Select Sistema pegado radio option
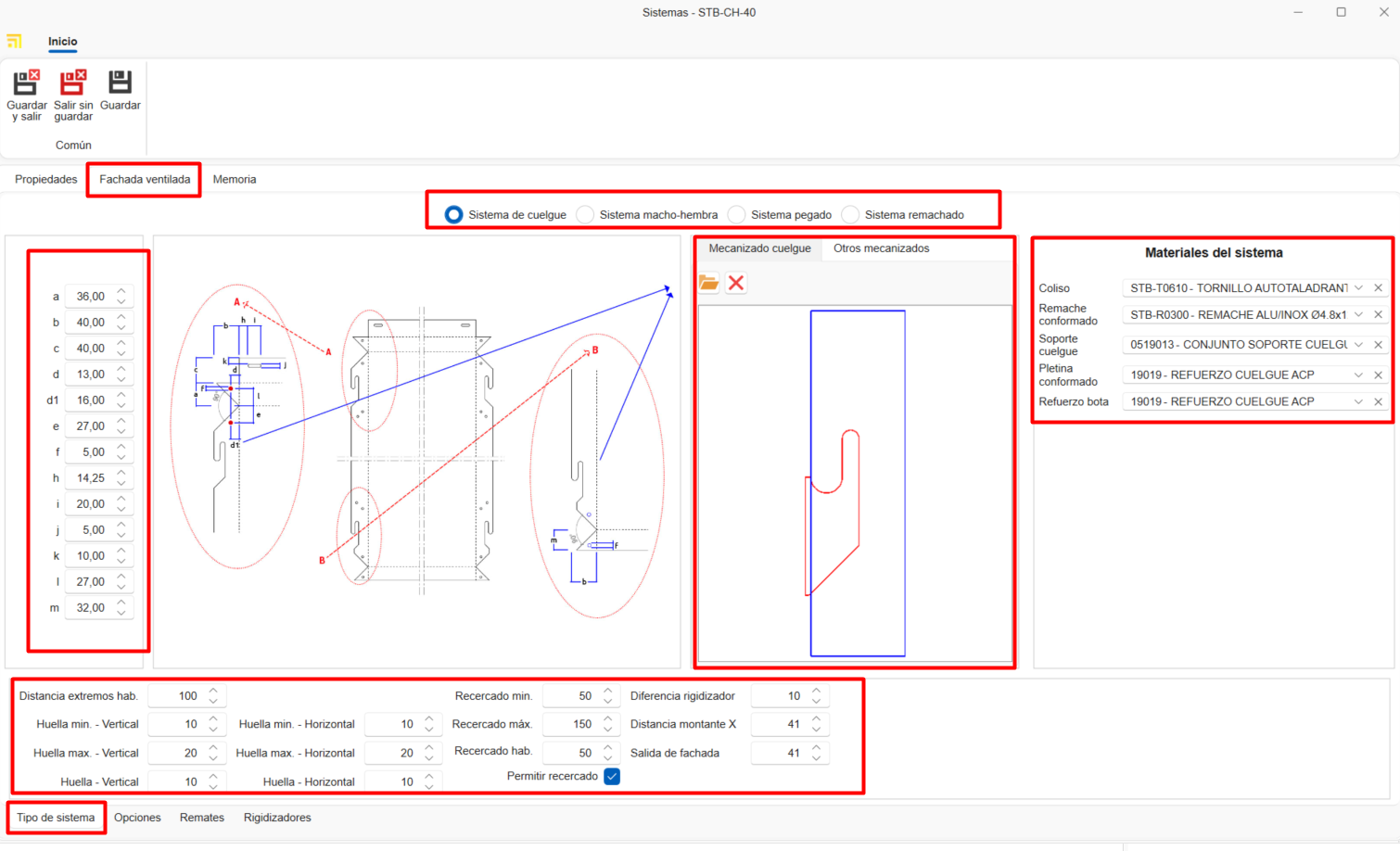Viewport: 1400px width, 851px height. pos(737,215)
